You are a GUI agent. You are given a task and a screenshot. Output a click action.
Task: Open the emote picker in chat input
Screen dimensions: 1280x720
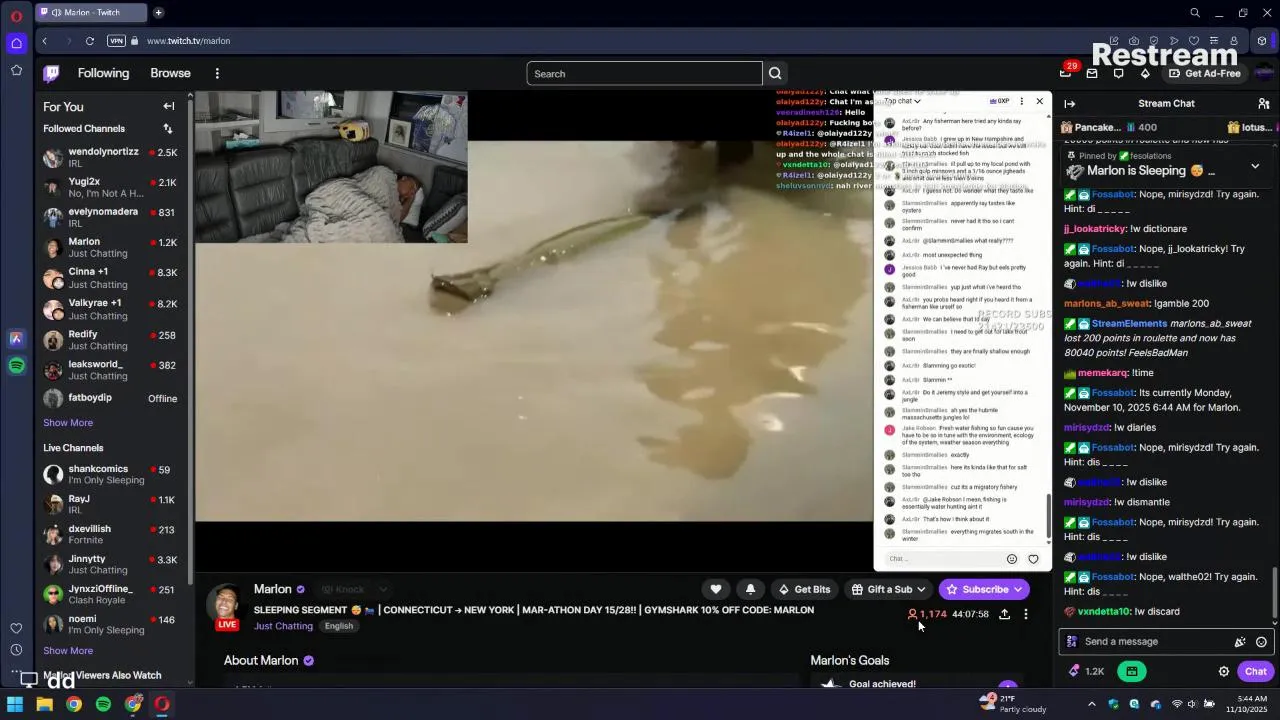point(1261,642)
